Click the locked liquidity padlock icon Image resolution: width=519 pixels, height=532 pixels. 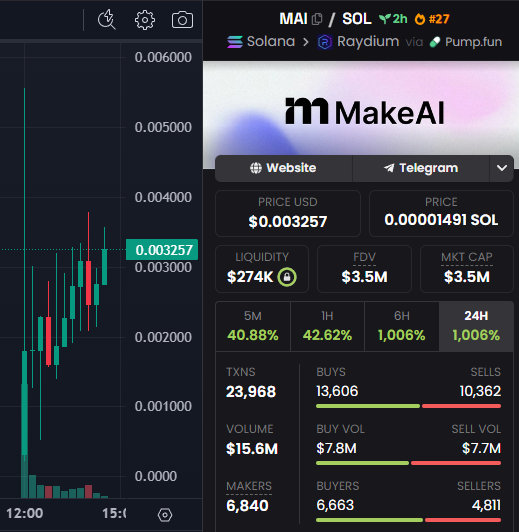pos(287,277)
